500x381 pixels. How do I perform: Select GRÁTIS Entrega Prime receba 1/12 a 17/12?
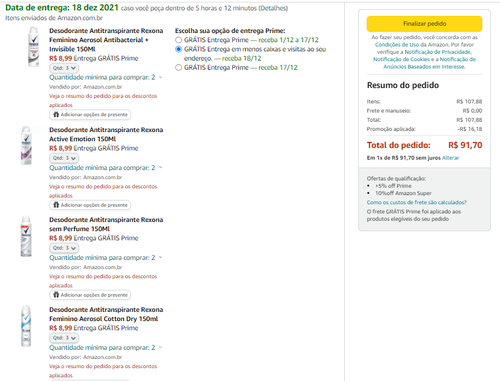pos(179,40)
